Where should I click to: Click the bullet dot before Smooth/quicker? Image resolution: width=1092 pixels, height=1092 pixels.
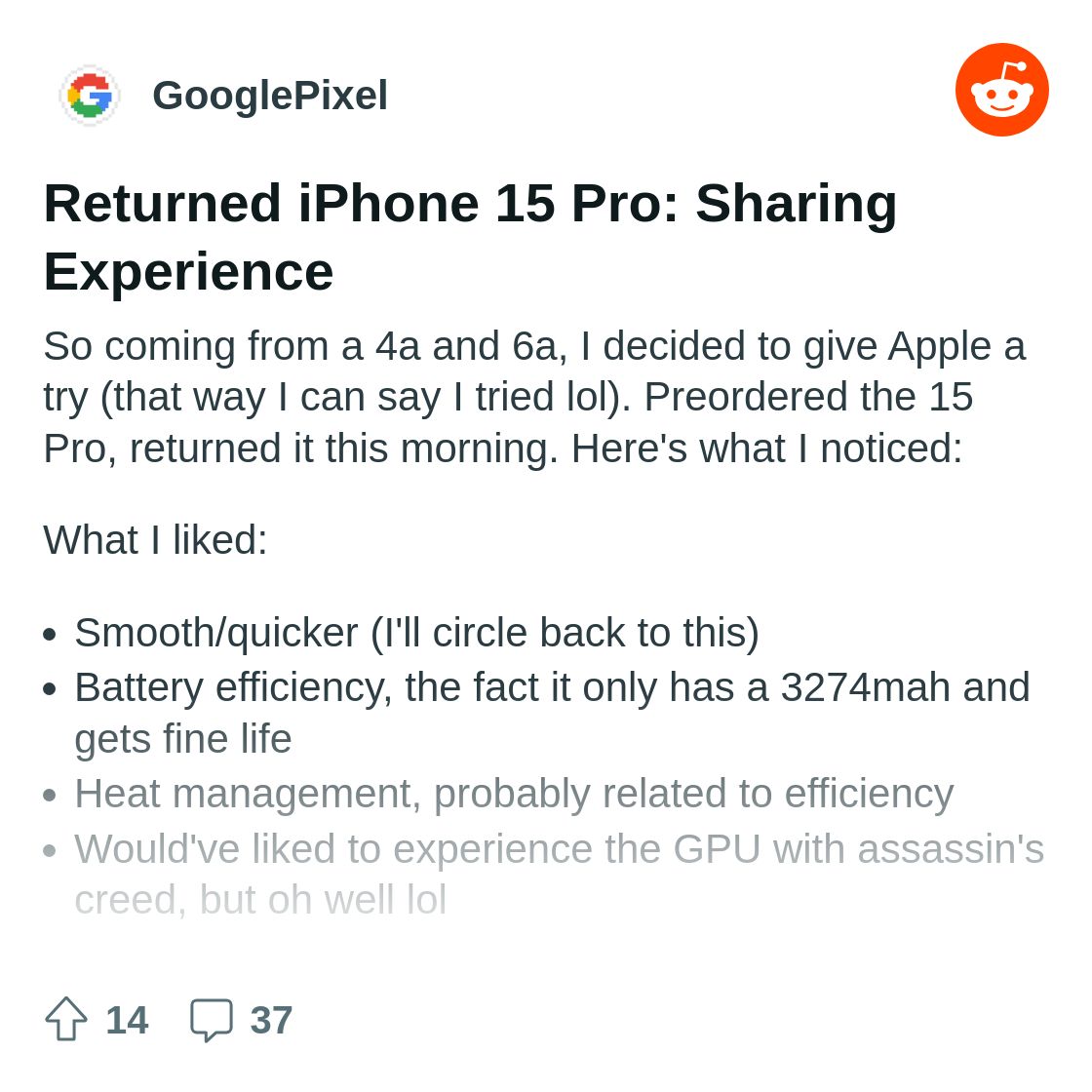(49, 635)
